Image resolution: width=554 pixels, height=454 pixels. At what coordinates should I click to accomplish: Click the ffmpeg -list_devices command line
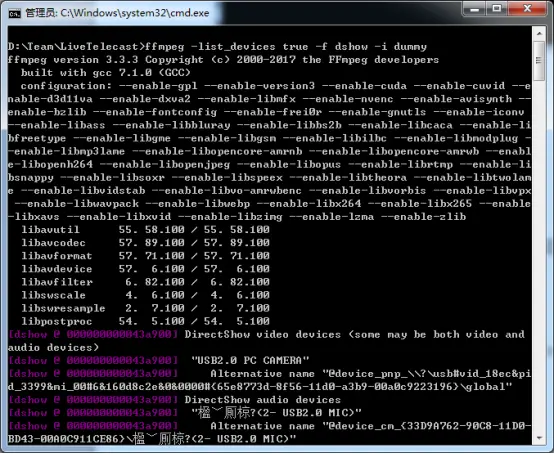click(x=217, y=47)
